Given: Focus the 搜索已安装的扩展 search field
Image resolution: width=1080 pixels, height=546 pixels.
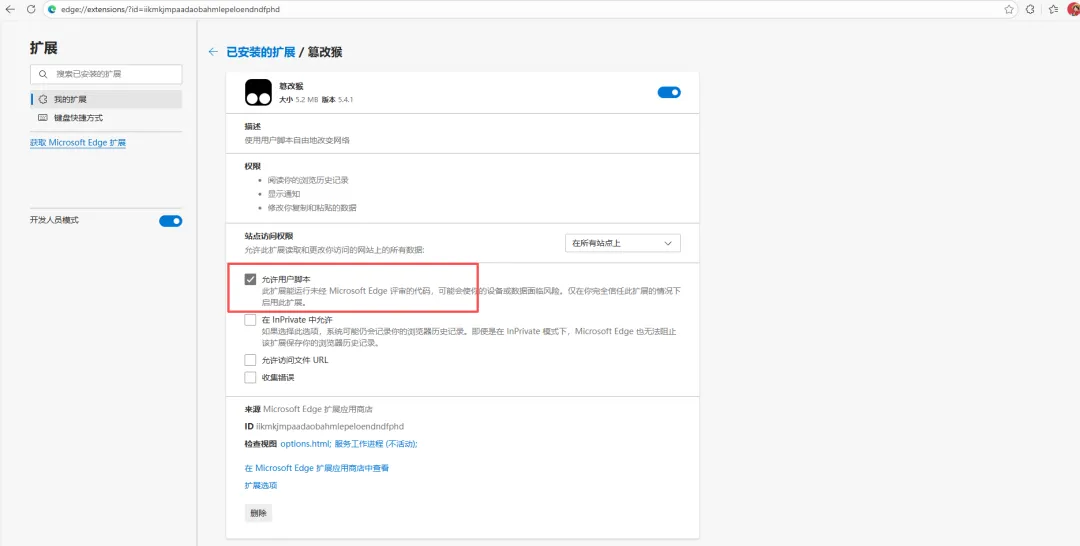Looking at the screenshot, I should [x=106, y=74].
